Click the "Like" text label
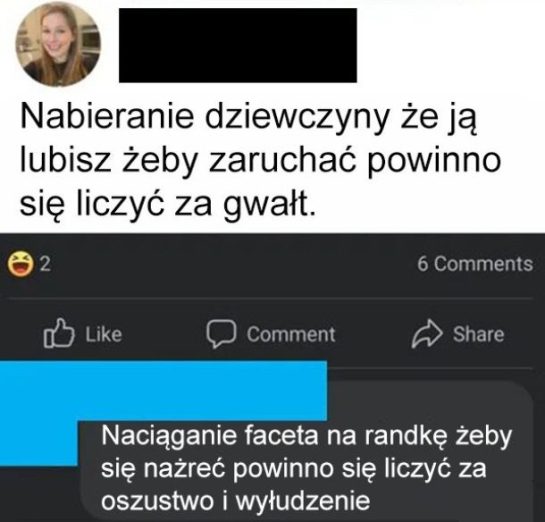Image resolution: width=545 pixels, height=522 pixels. coord(104,334)
